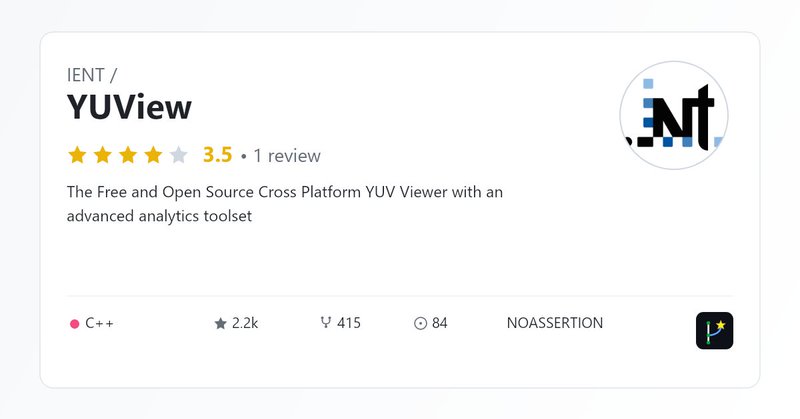Click the empty fifth rating star

tap(178, 155)
